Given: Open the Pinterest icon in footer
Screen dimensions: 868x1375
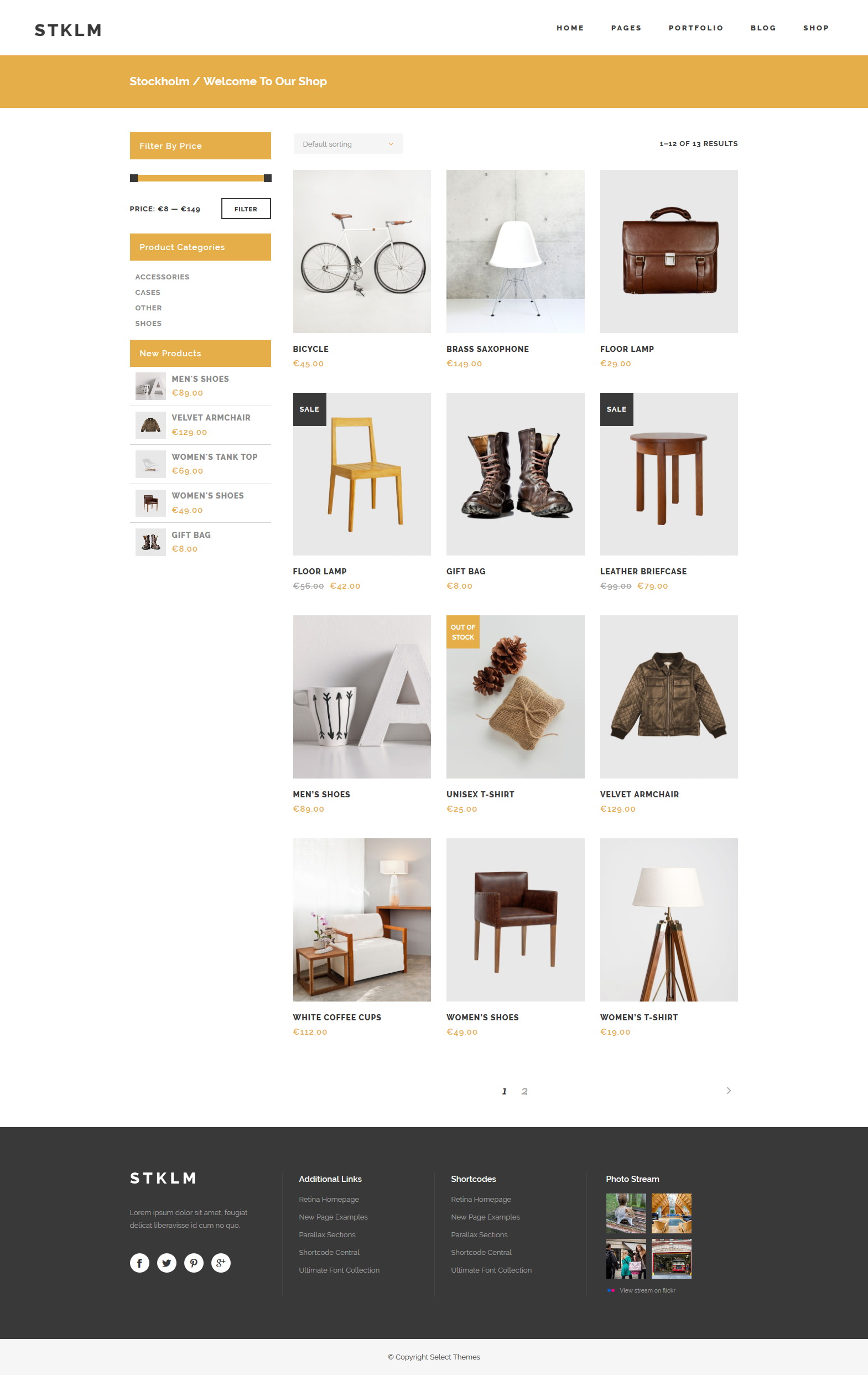Looking at the screenshot, I should [194, 1263].
